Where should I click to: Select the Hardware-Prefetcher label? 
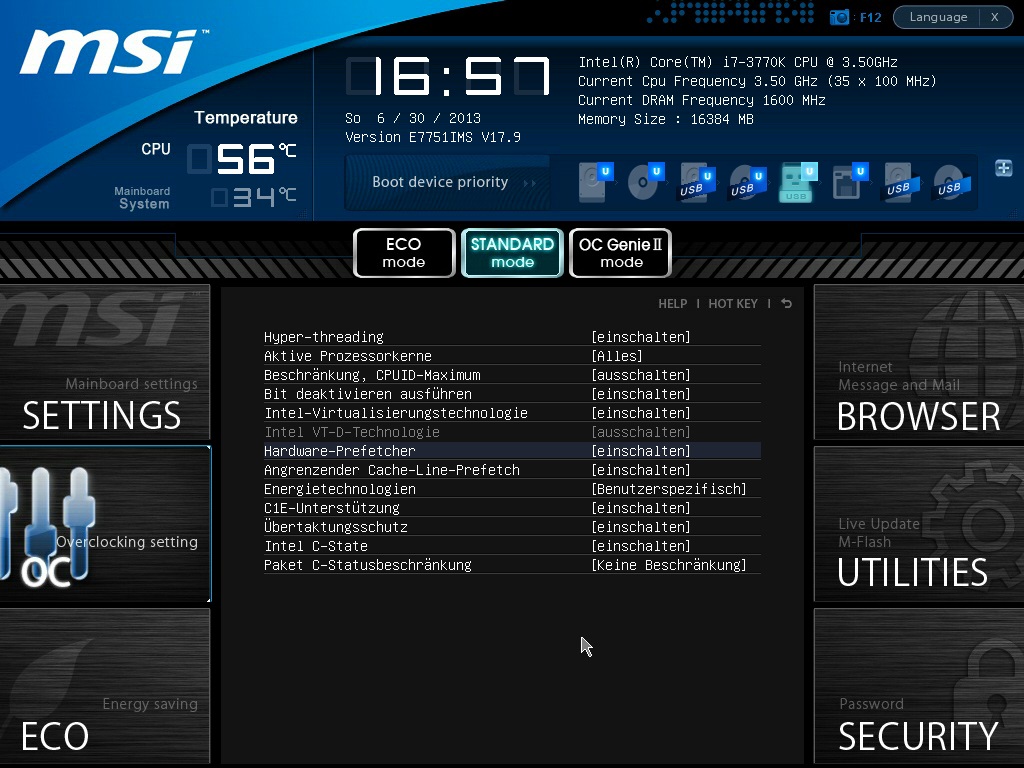[x=340, y=451]
